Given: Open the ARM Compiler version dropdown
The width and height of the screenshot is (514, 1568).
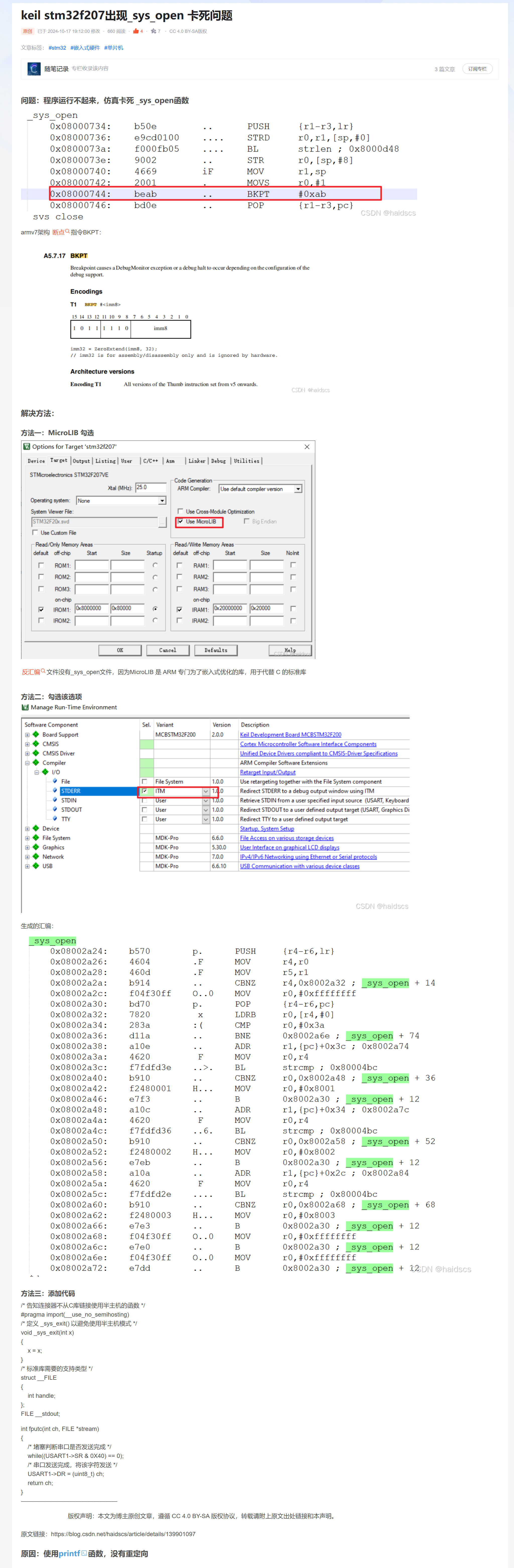Looking at the screenshot, I should click(x=299, y=489).
